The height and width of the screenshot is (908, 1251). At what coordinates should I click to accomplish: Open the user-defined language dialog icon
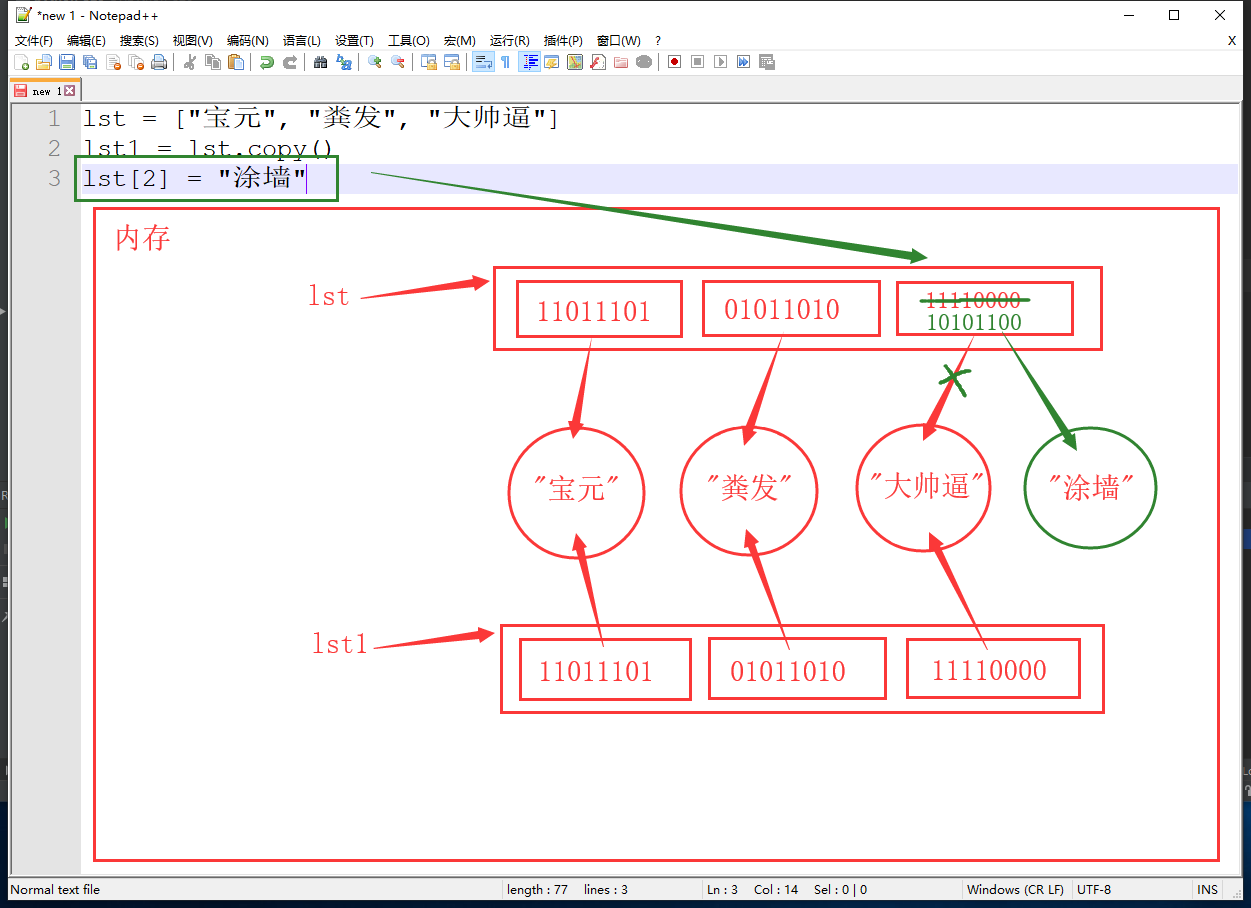(x=552, y=62)
